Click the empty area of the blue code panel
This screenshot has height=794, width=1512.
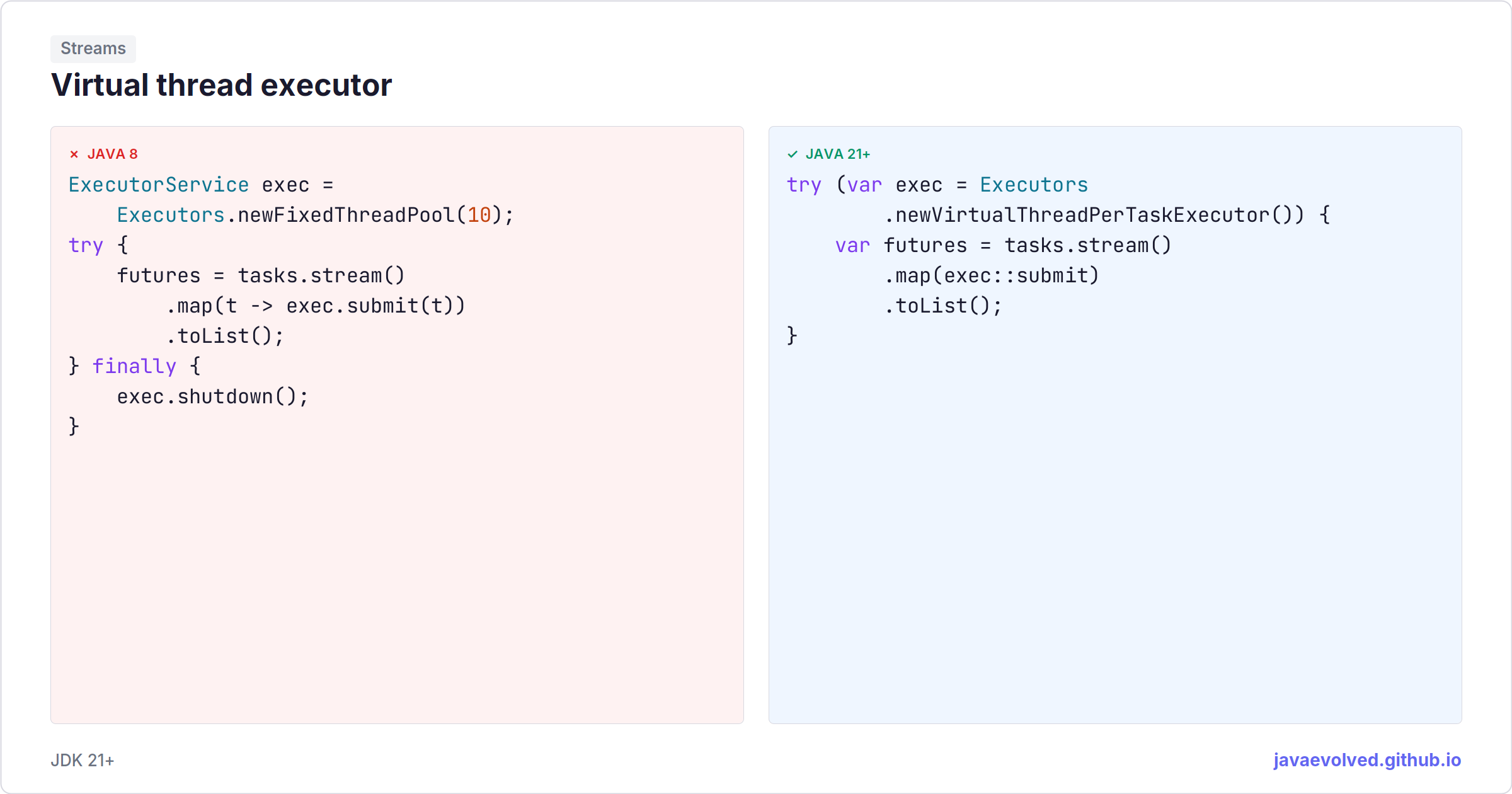tap(1115, 536)
